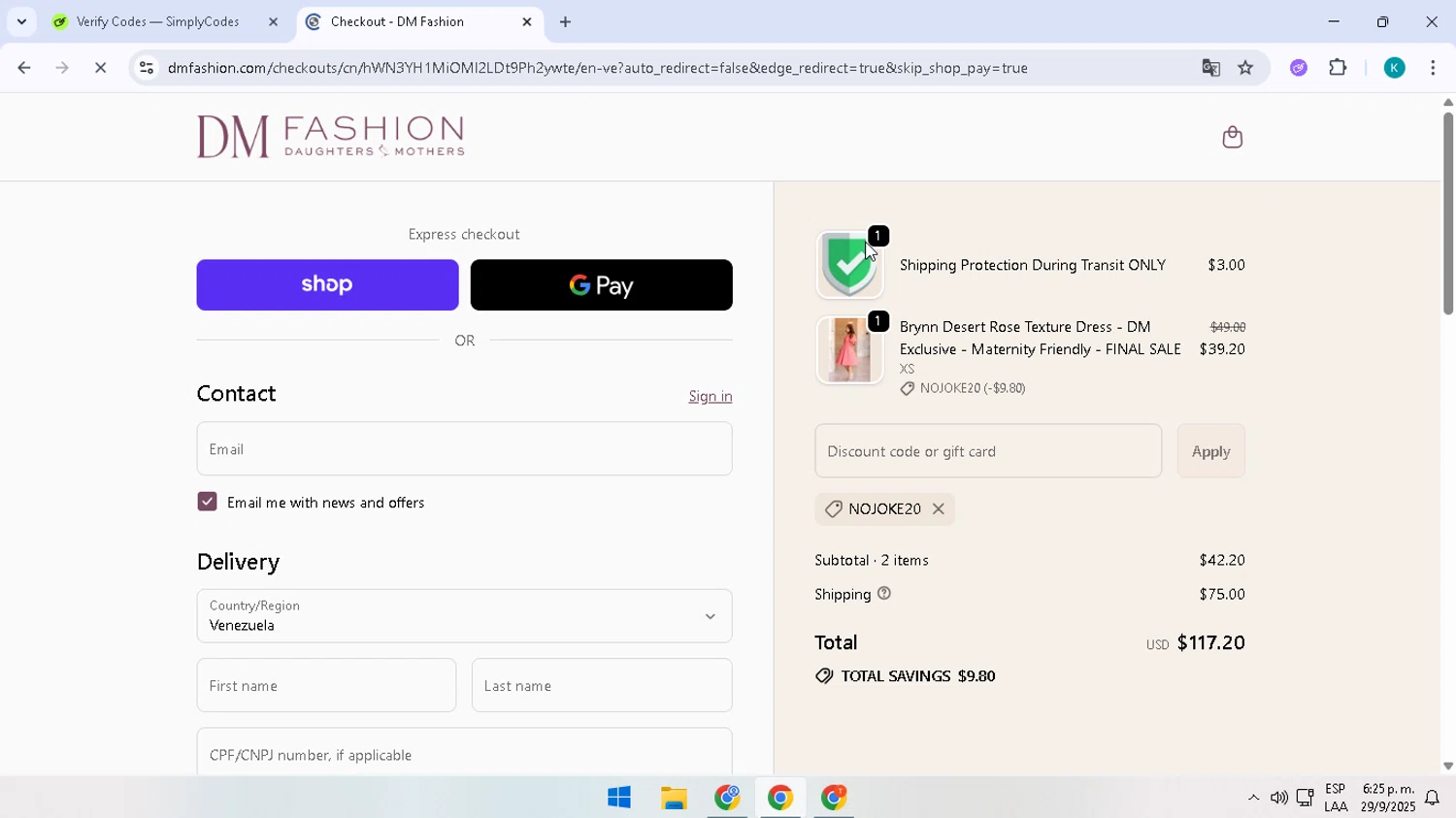This screenshot has width=1456, height=818.
Task: Bookmark this page with the star icon
Action: [1246, 68]
